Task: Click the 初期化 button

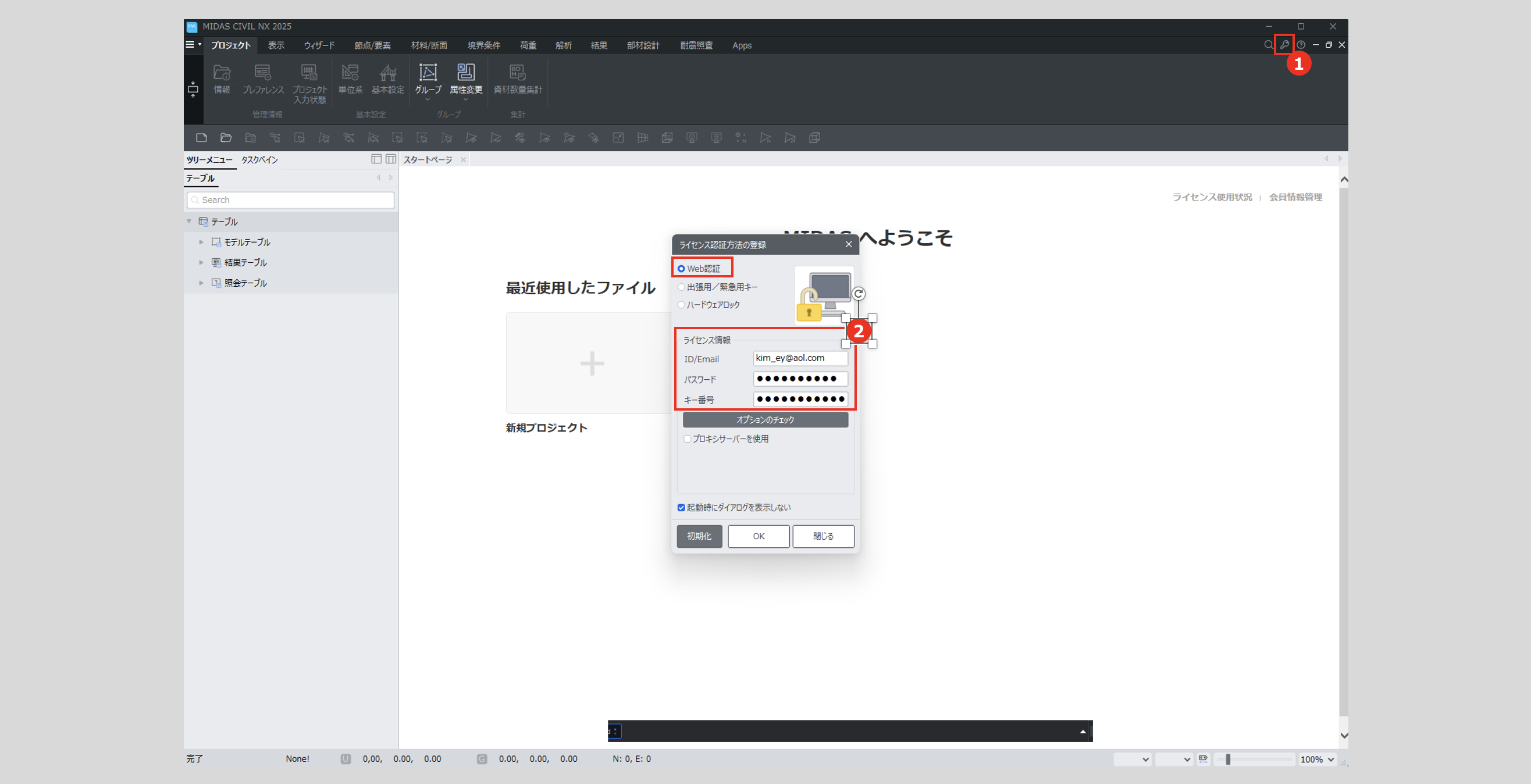Action: tap(699, 536)
